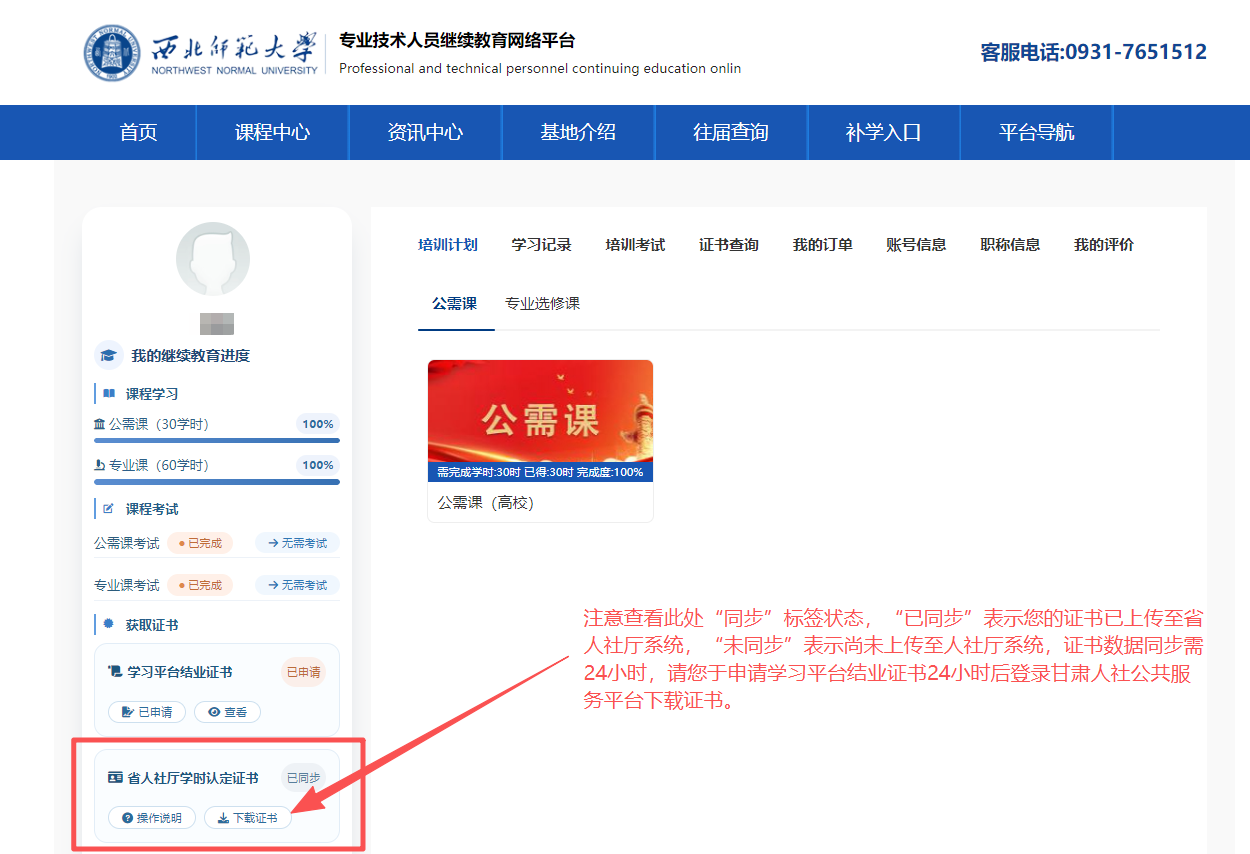Open 首页 in the navigation bar
1250x854 pixels.
[138, 132]
